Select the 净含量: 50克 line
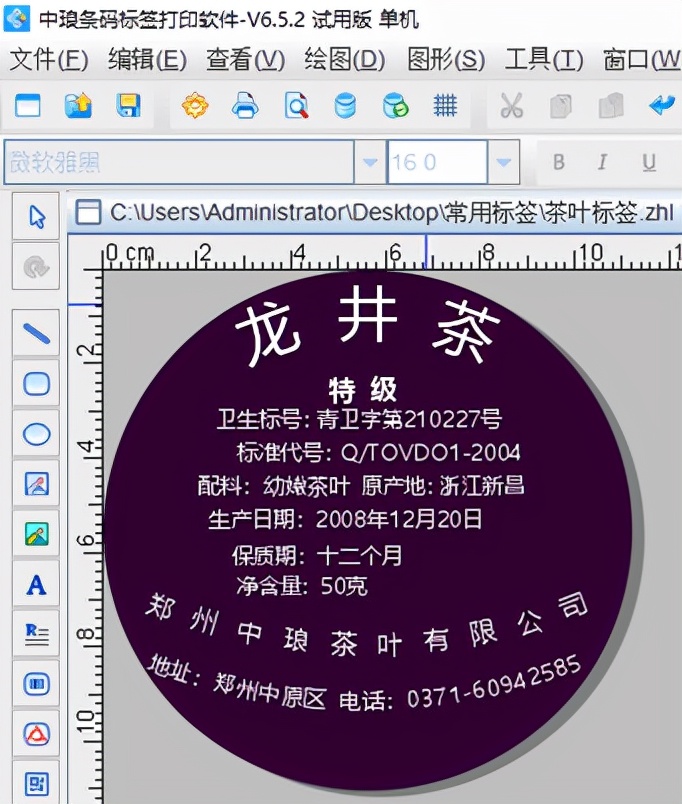Screen dimensions: 682x804 pyautogui.click(x=302, y=586)
